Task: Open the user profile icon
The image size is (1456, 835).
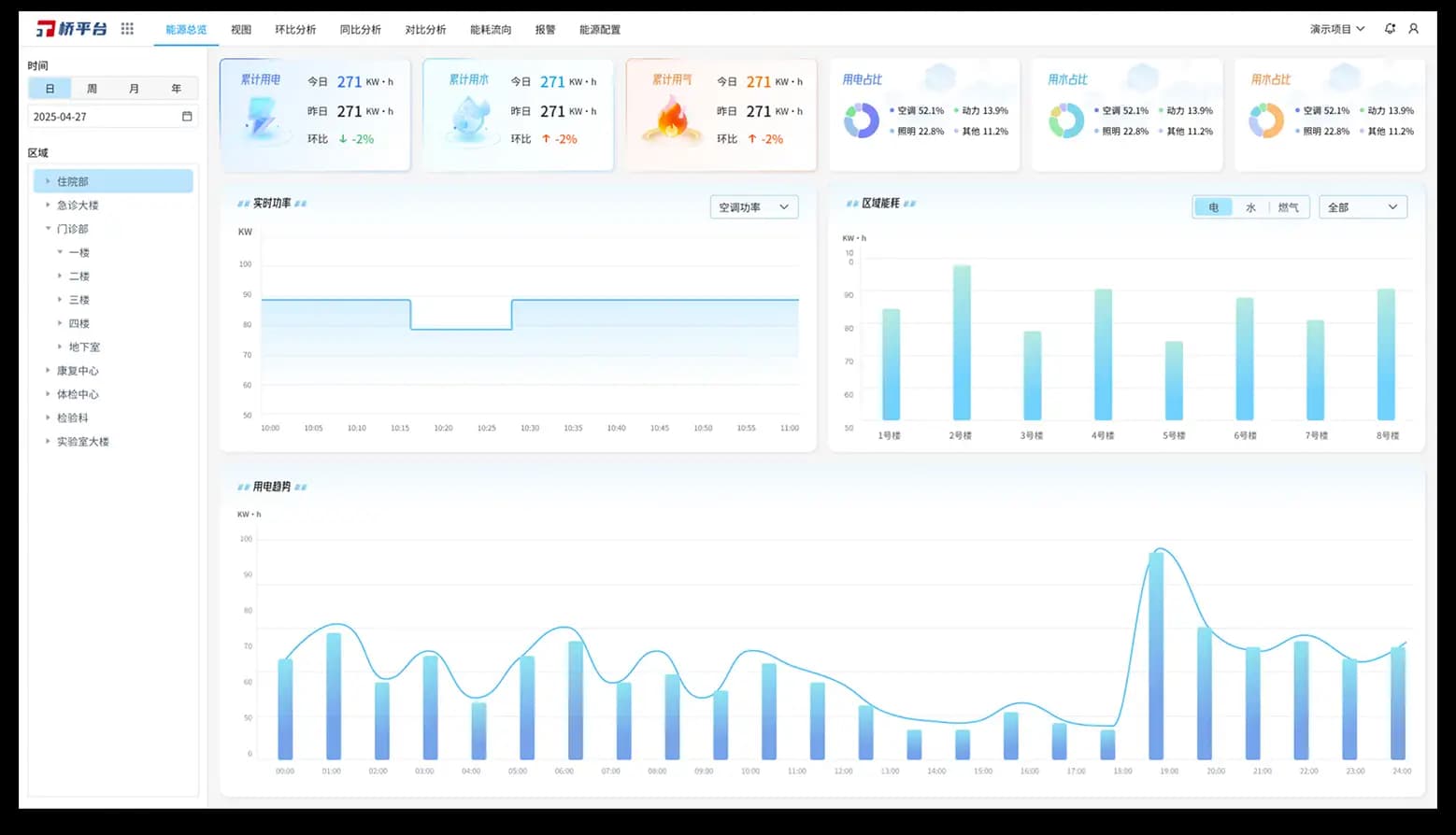Action: click(x=1413, y=29)
